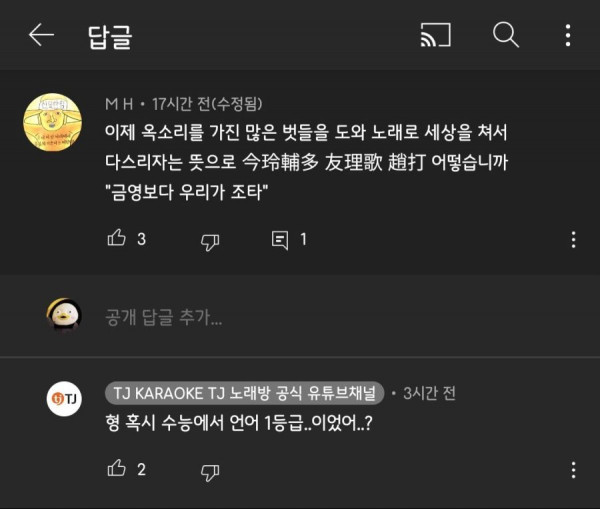The height and width of the screenshot is (509, 600).
Task: Open the cast to screen icon
Action: 435,36
